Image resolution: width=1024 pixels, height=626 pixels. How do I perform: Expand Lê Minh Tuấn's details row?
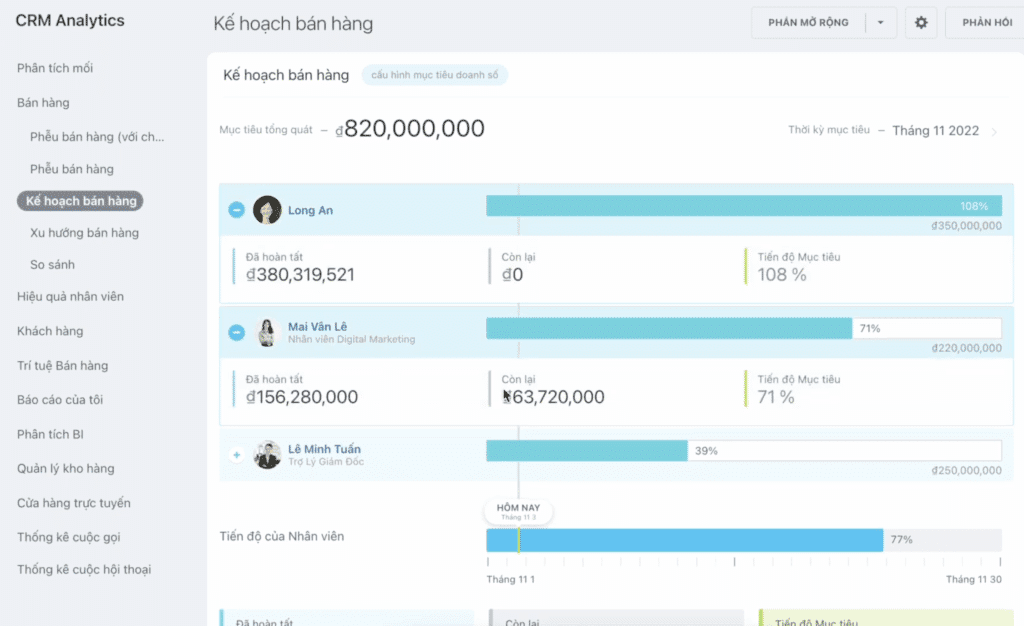pos(236,455)
